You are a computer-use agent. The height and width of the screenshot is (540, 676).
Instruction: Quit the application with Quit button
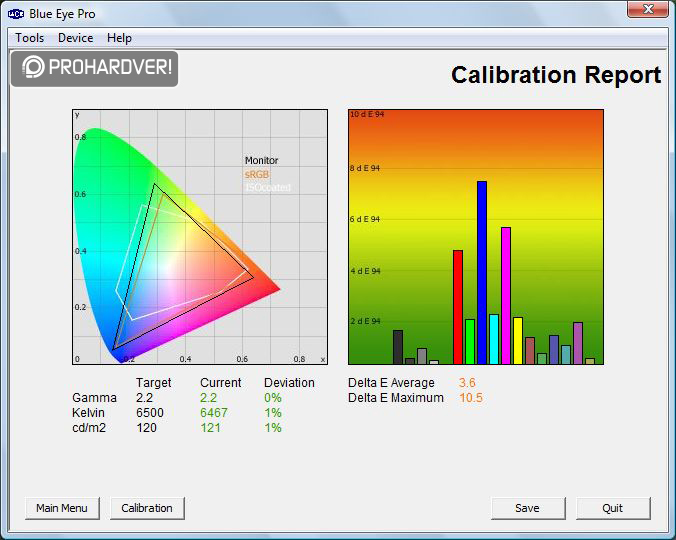pos(613,508)
